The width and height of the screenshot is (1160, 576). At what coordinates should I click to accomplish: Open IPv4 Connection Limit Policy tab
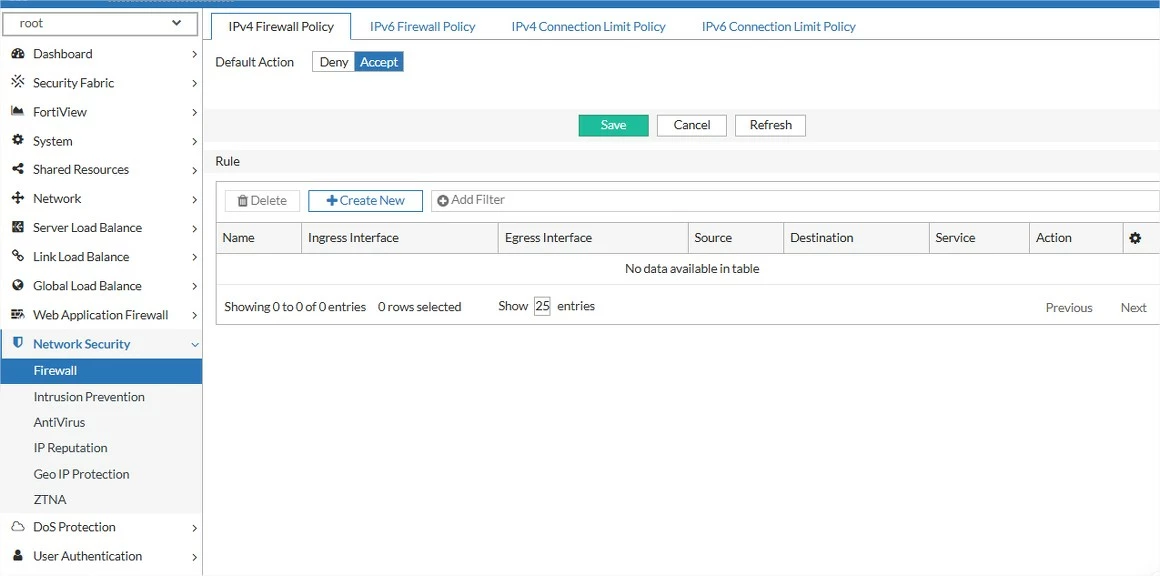pos(588,27)
